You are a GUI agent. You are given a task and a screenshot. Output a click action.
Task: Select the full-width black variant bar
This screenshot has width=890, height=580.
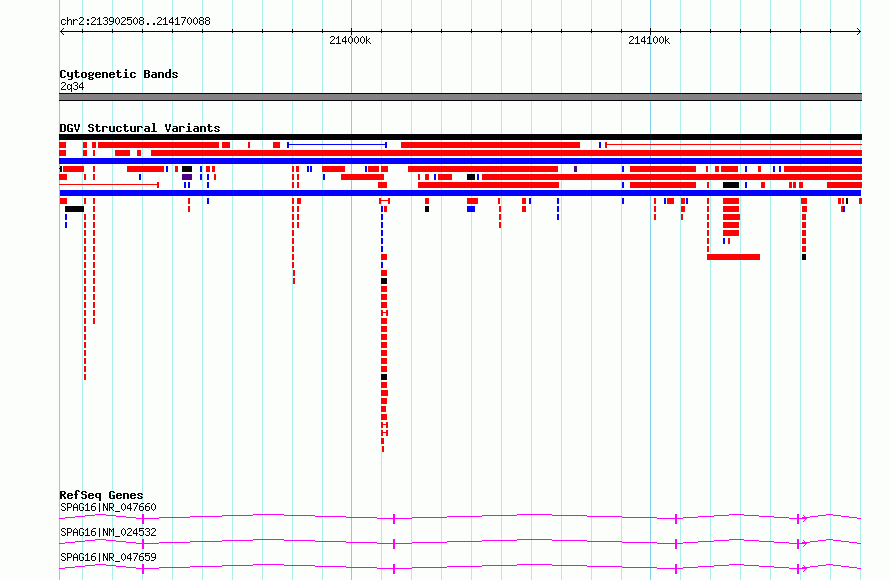click(460, 137)
